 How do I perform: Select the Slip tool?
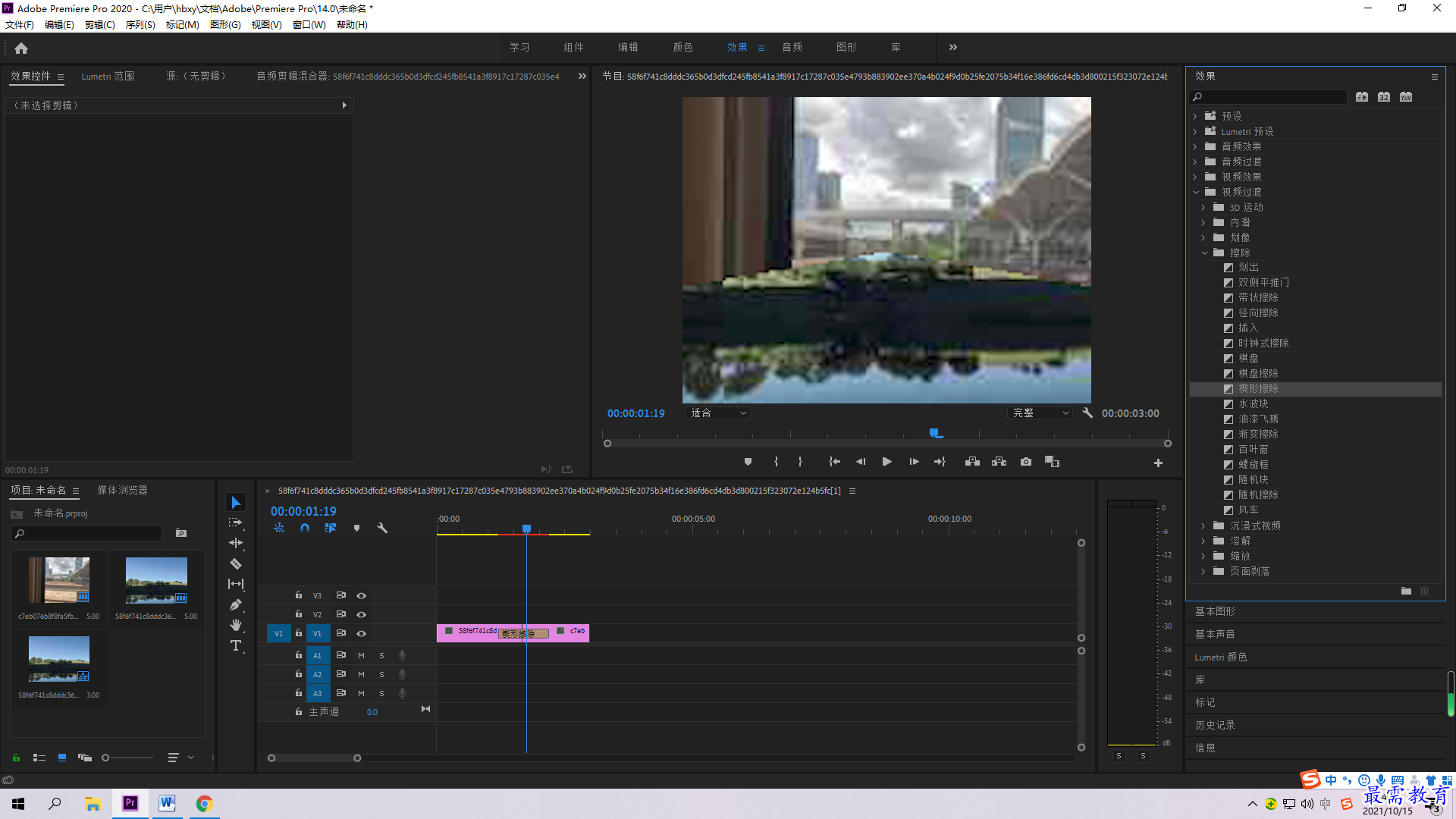tap(236, 584)
